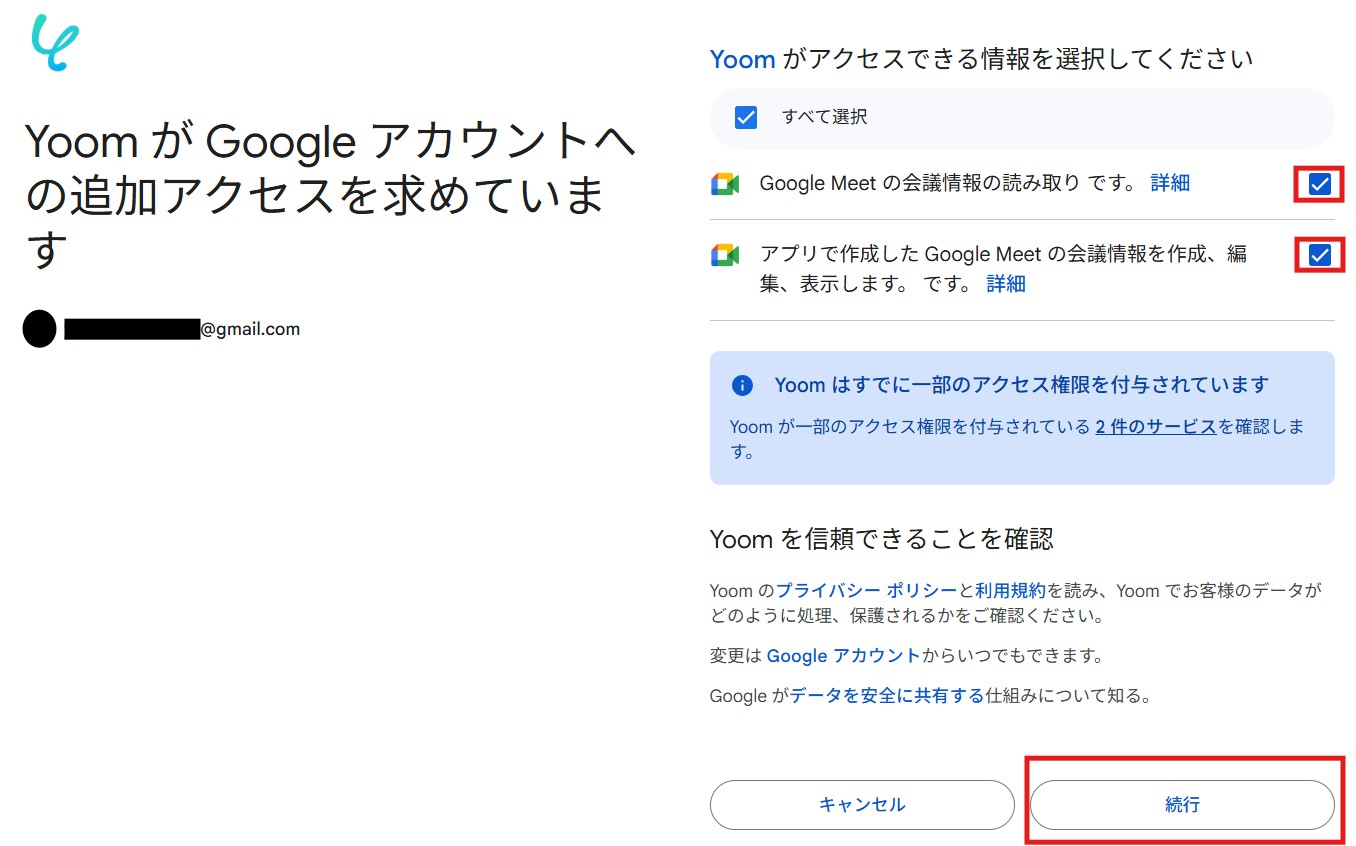Uncheck the 会議情報を作成、編集、表示 checkbox
The height and width of the screenshot is (846, 1356).
tap(1320, 255)
